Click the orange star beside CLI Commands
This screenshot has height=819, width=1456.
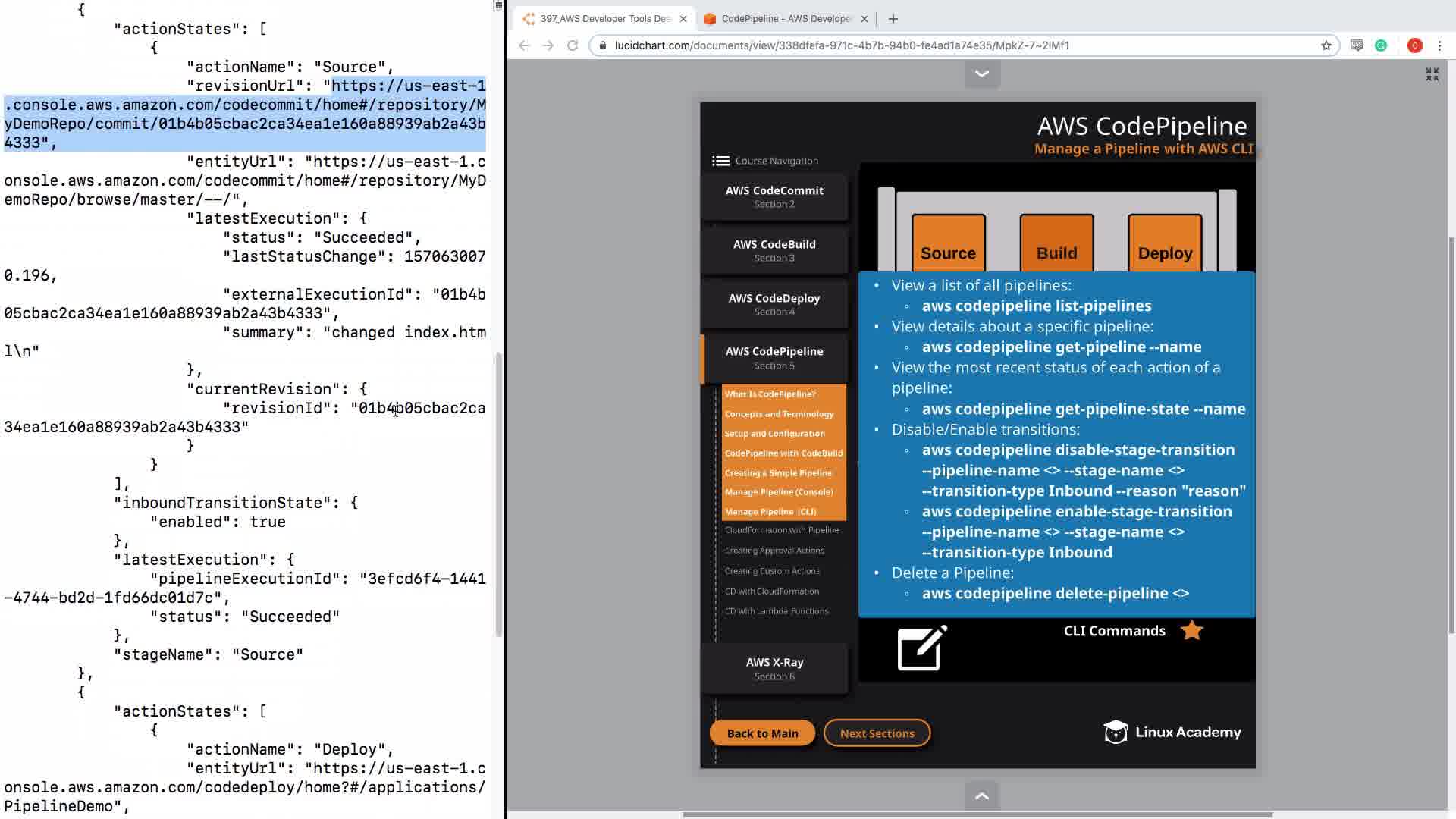1191,630
